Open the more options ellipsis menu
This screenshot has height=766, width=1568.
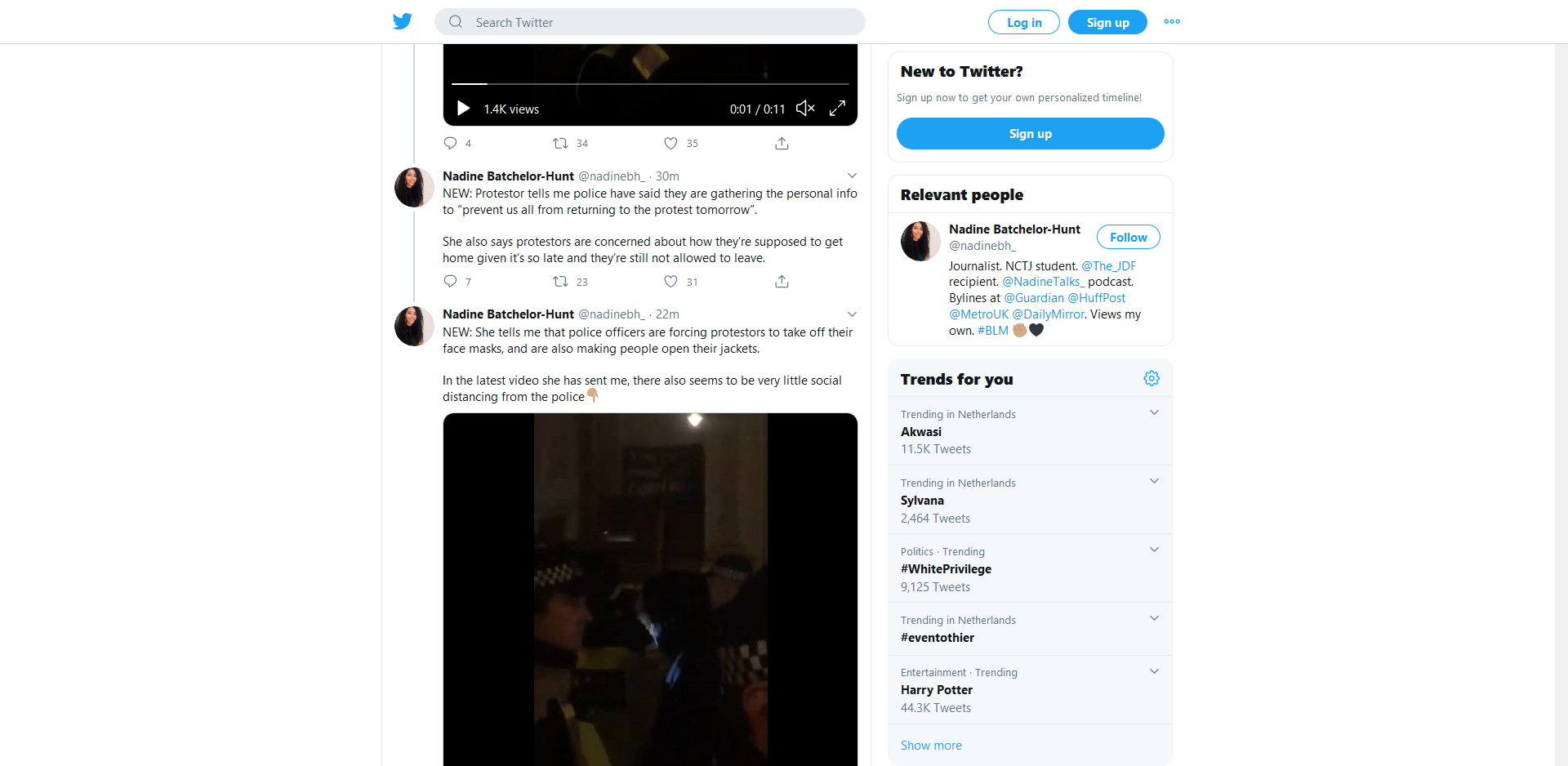coord(1172,22)
